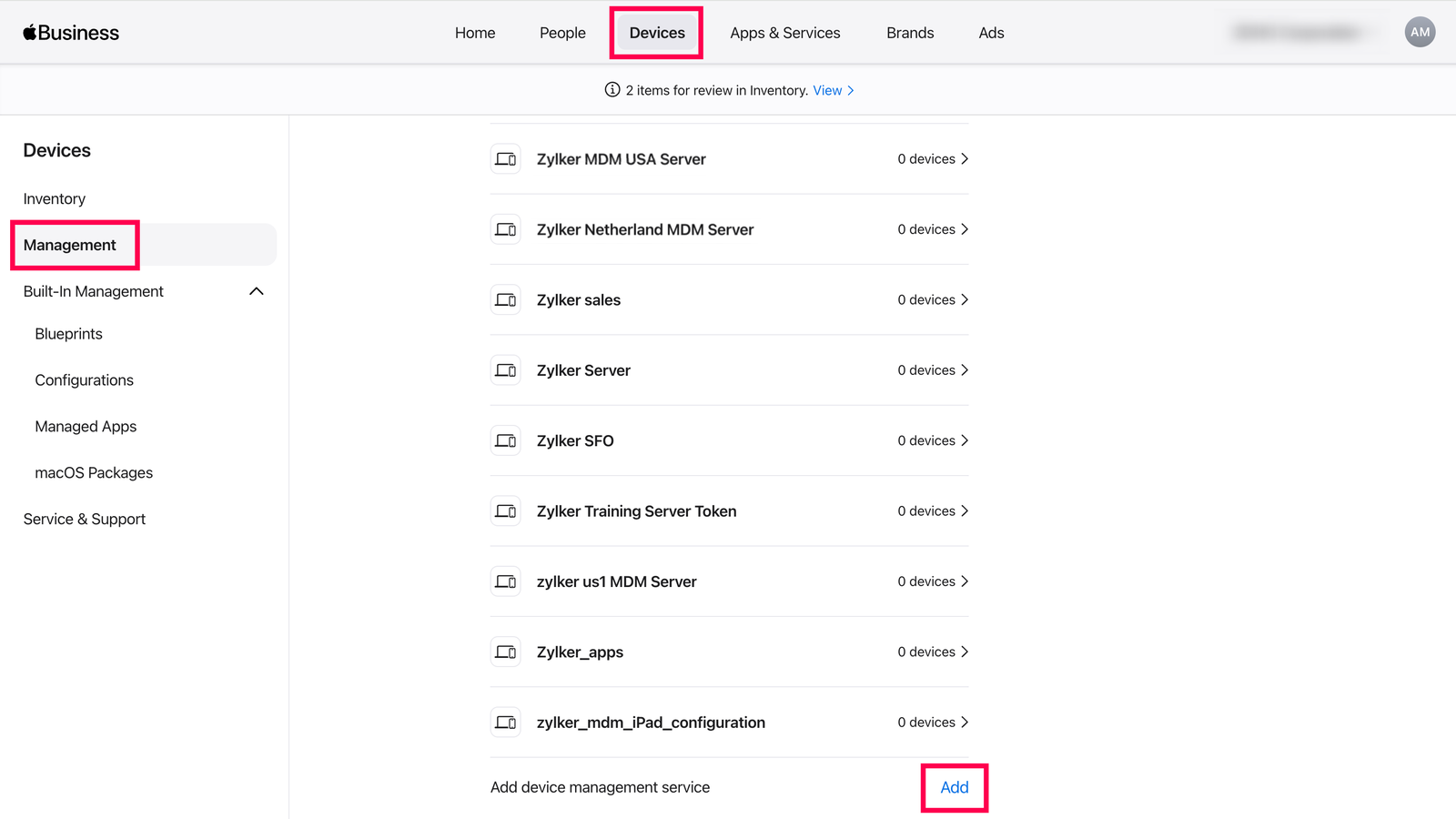This screenshot has width=1456, height=819.
Task: Click Add to add device management service
Action: (x=955, y=787)
